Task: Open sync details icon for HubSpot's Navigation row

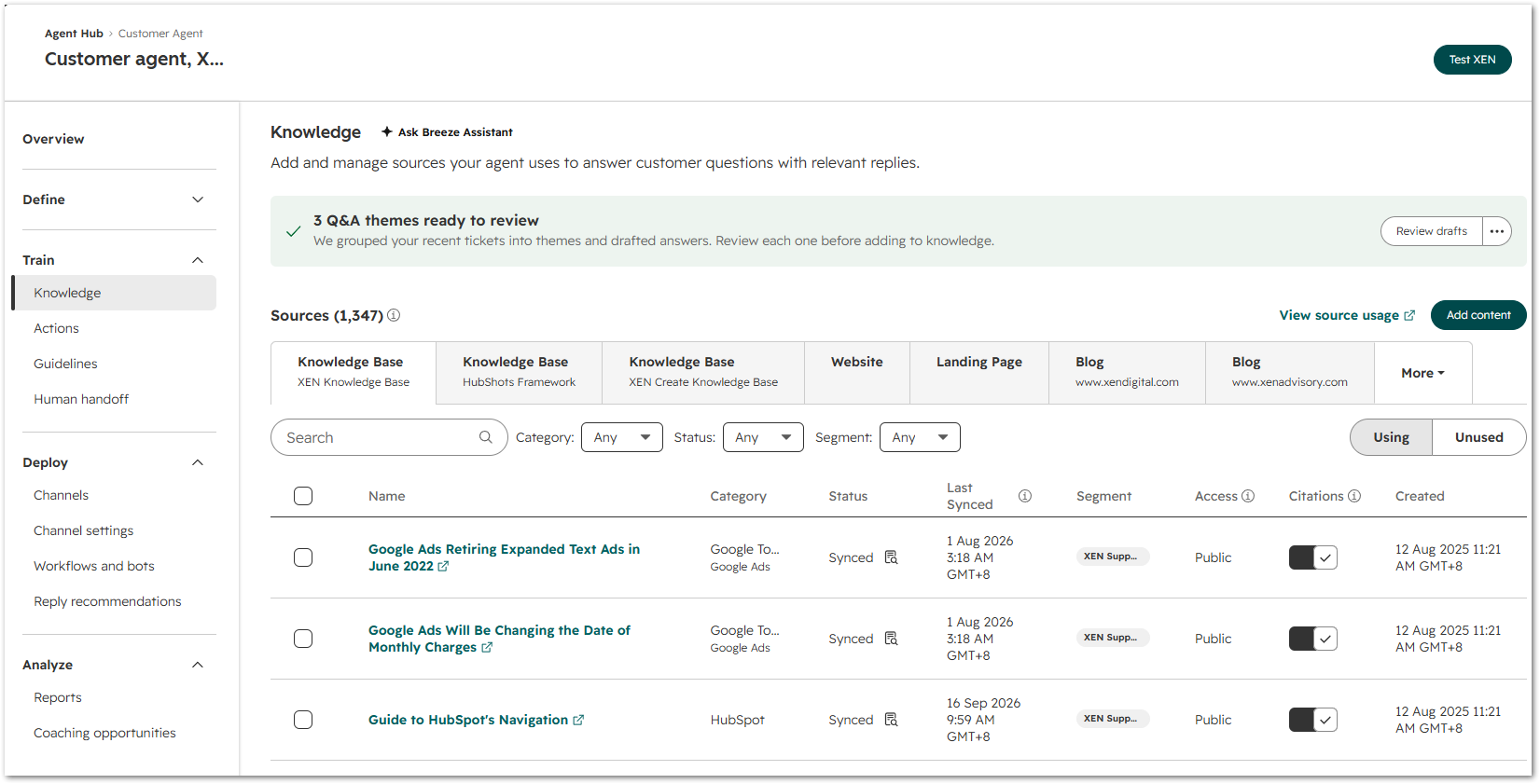Action: click(891, 720)
